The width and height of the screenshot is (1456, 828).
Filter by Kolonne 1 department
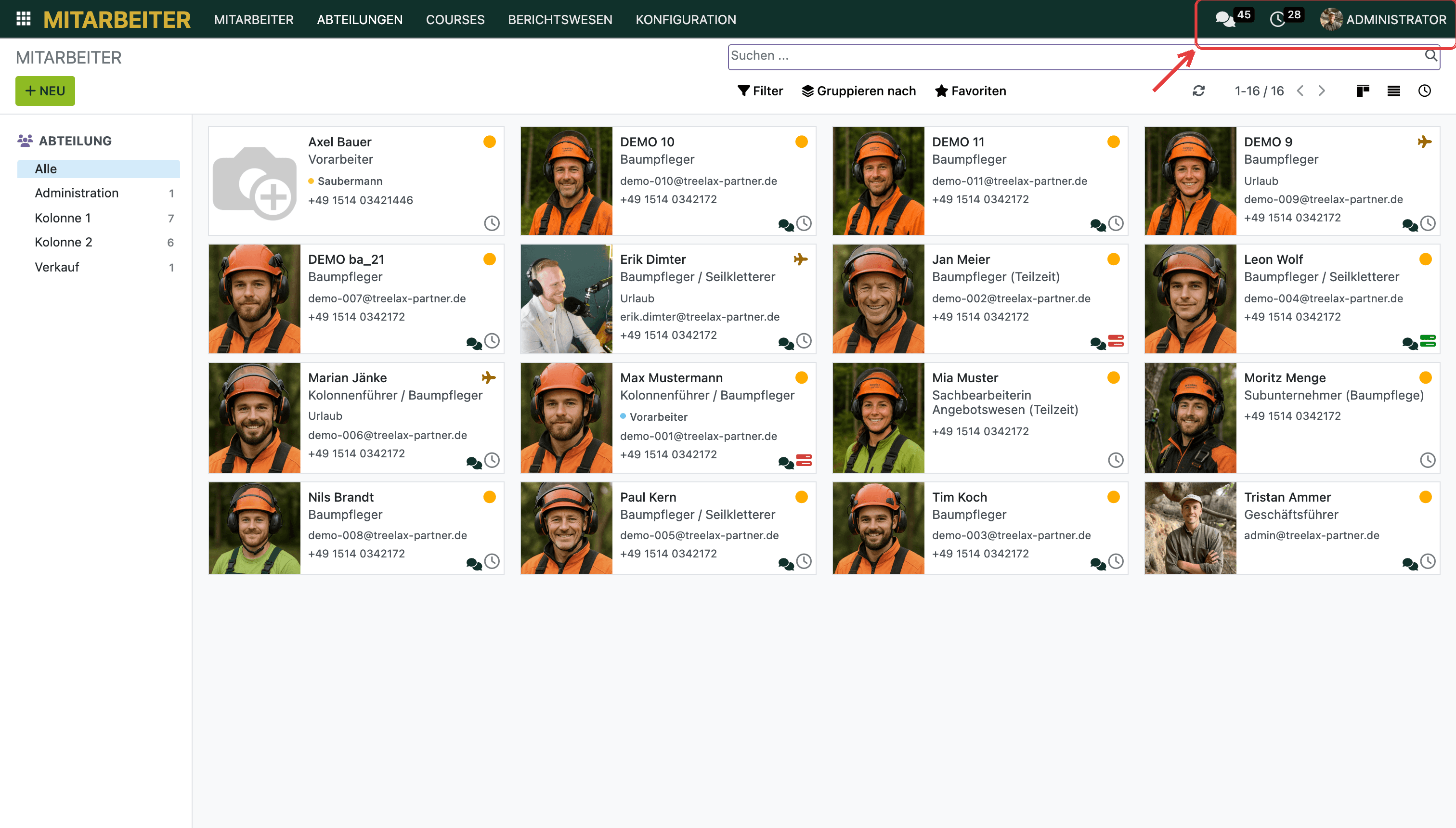point(98,219)
